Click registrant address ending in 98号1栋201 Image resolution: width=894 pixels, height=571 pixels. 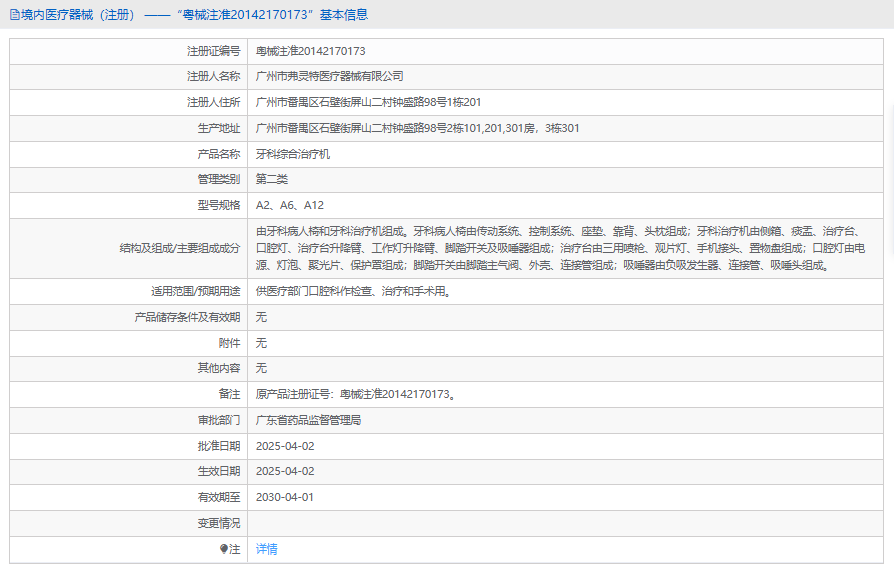368,102
